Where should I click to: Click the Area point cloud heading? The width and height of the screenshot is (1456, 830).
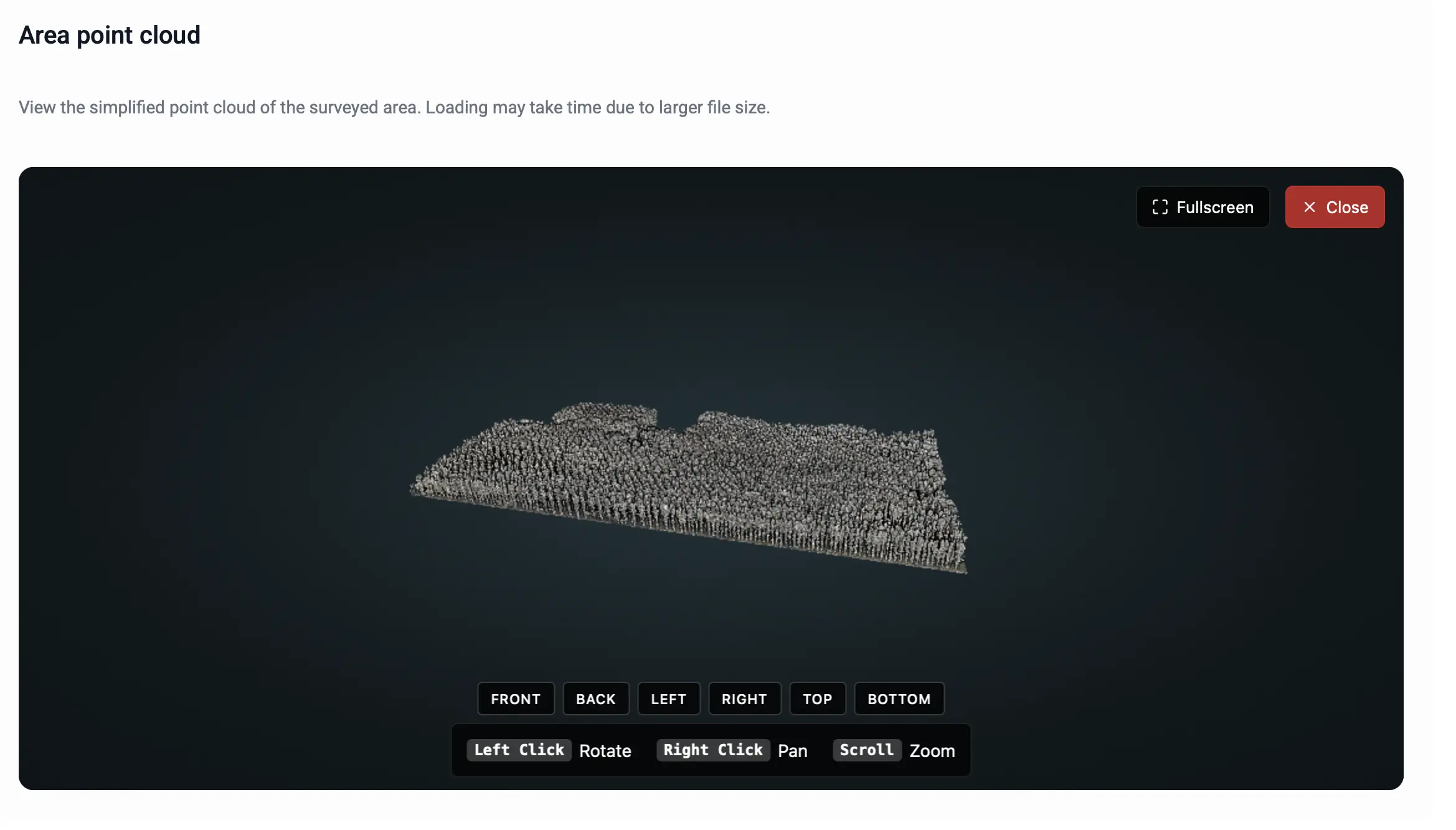pyautogui.click(x=110, y=35)
